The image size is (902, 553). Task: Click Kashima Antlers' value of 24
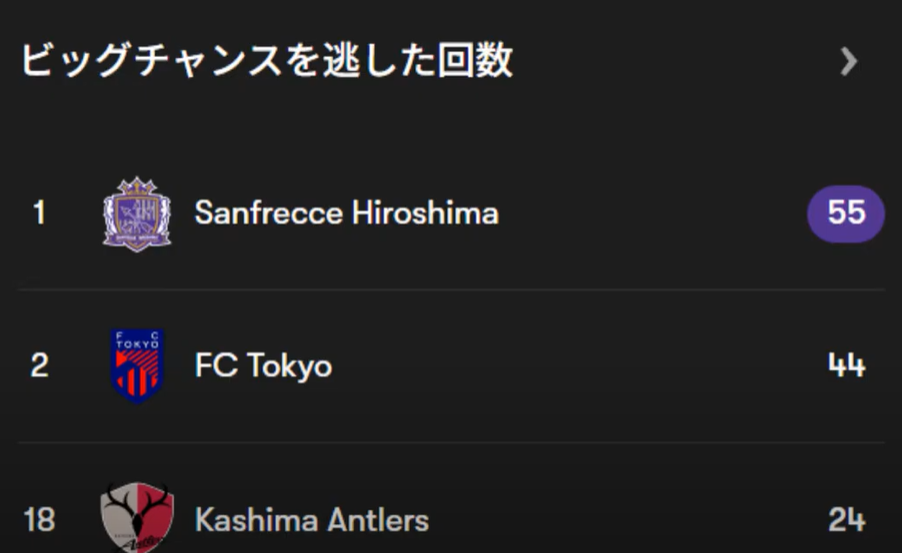click(x=846, y=520)
